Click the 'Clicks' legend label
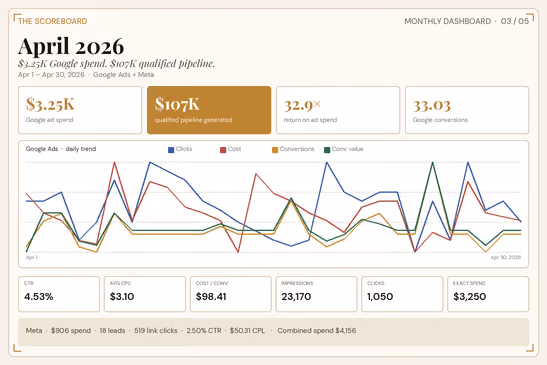547x365 pixels. coord(184,149)
